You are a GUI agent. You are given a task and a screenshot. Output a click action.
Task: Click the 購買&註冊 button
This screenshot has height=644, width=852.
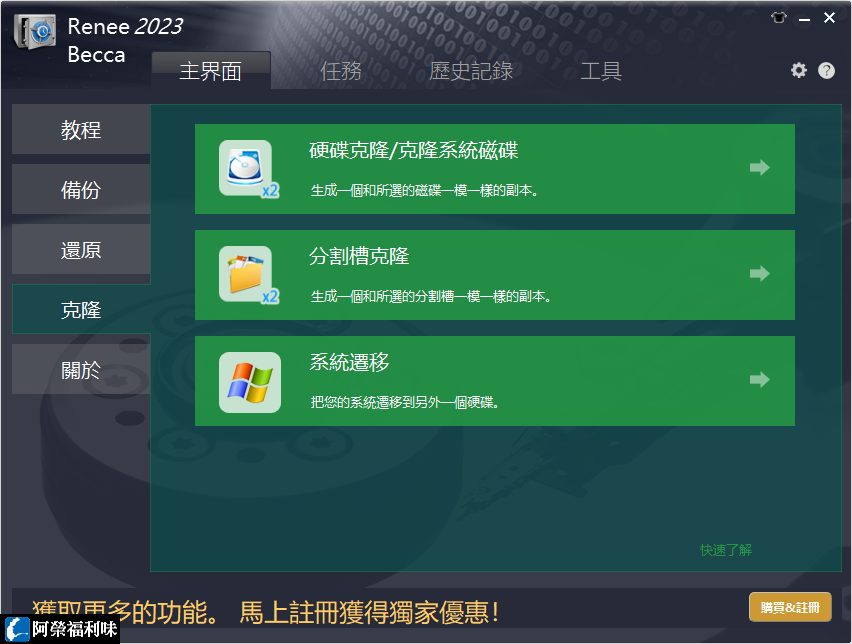coord(790,607)
